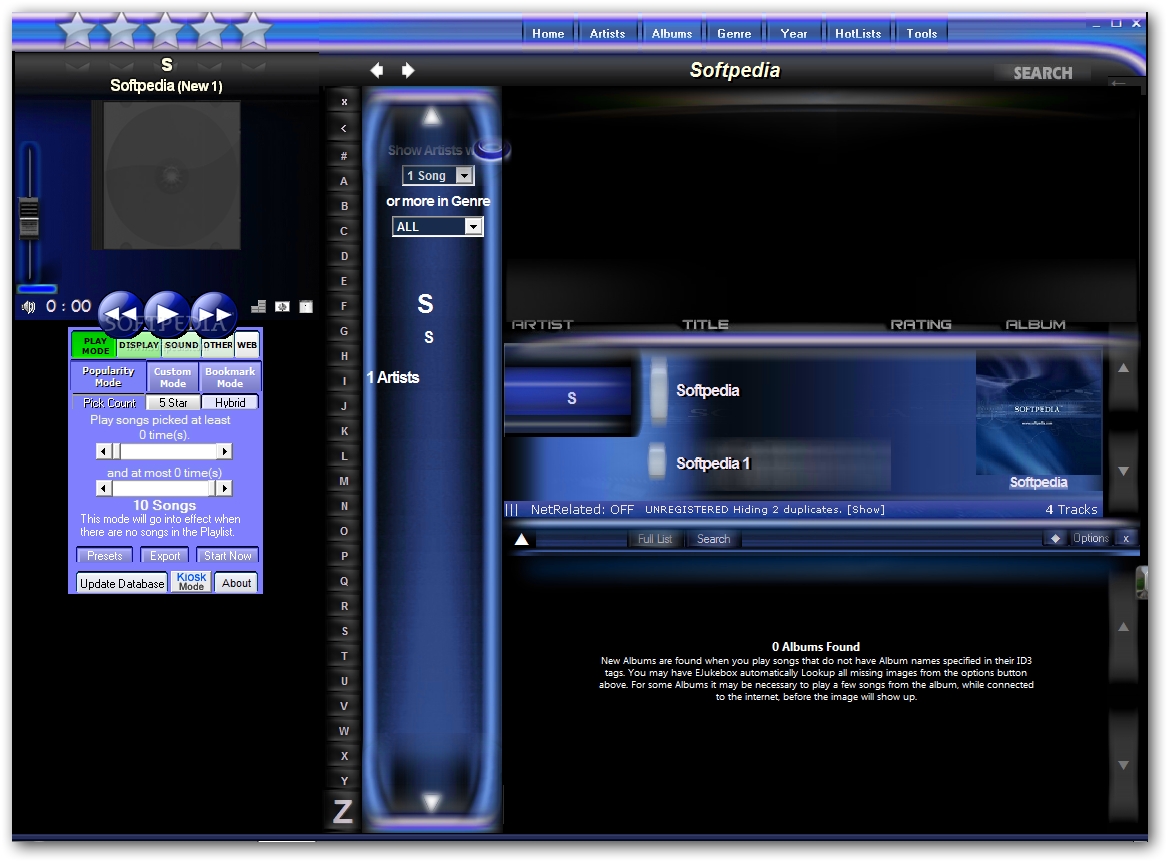
Task: Decrease the 'at least' slider left arrow
Action: click(x=104, y=451)
